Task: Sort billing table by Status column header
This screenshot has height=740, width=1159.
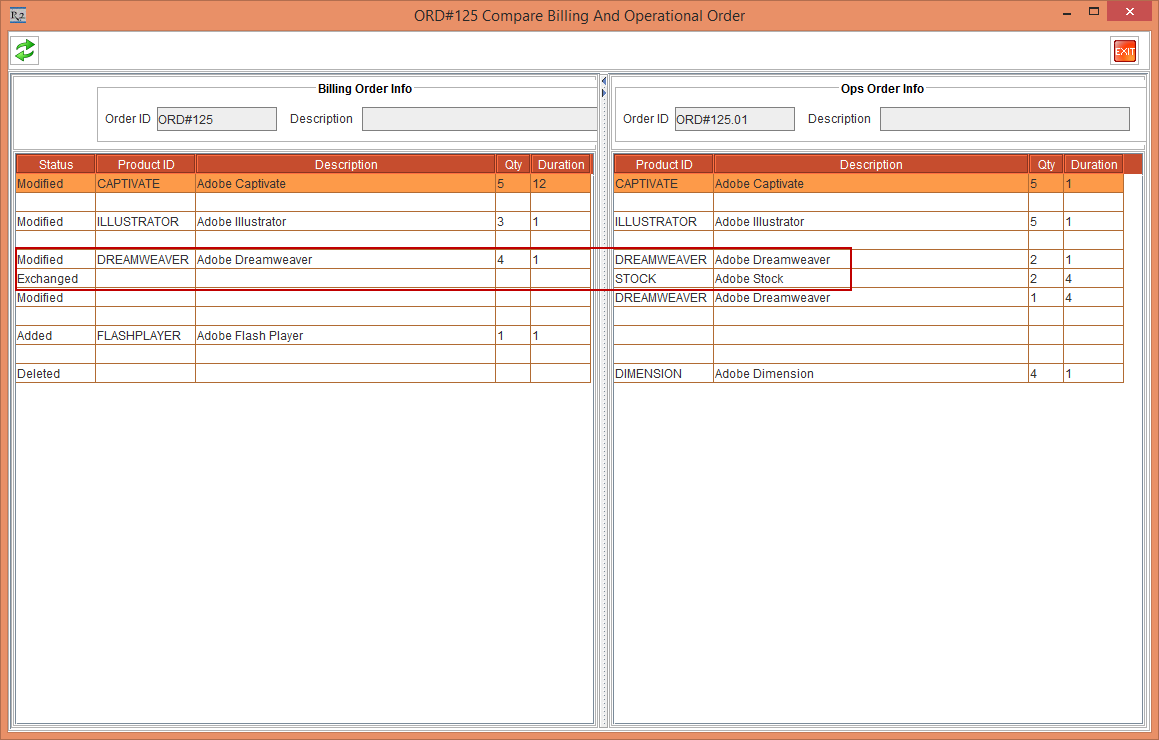Action: (56, 165)
